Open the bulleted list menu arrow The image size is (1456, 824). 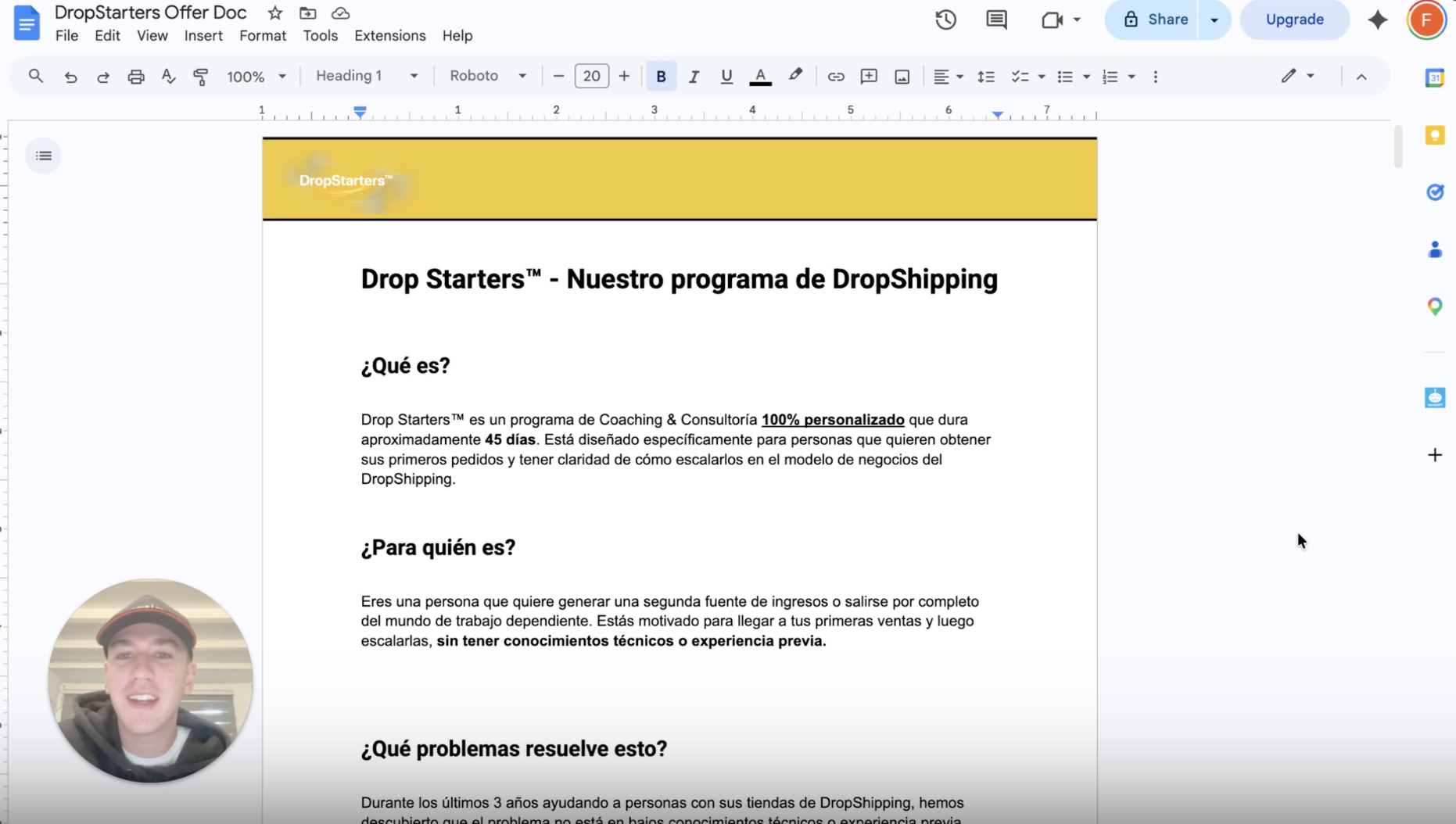pyautogui.click(x=1086, y=77)
